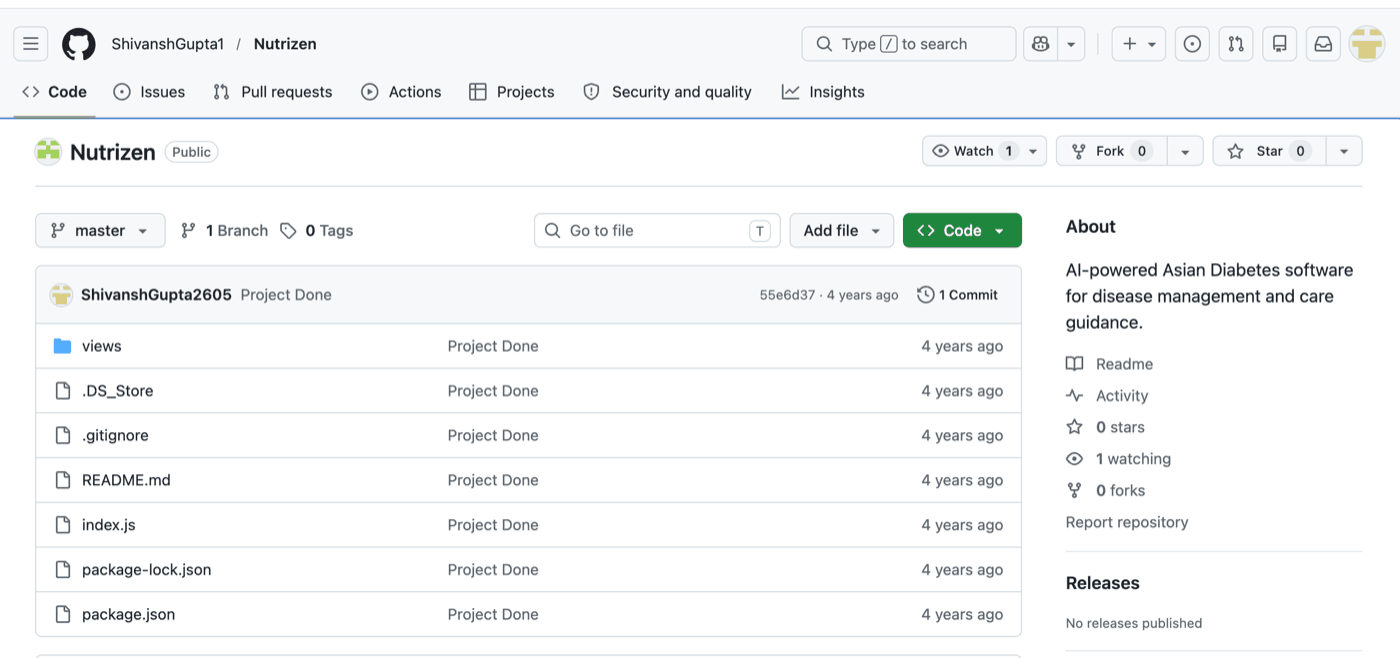This screenshot has width=1400, height=658.
Task: Switch to the Pull requests tab
Action: click(273, 92)
